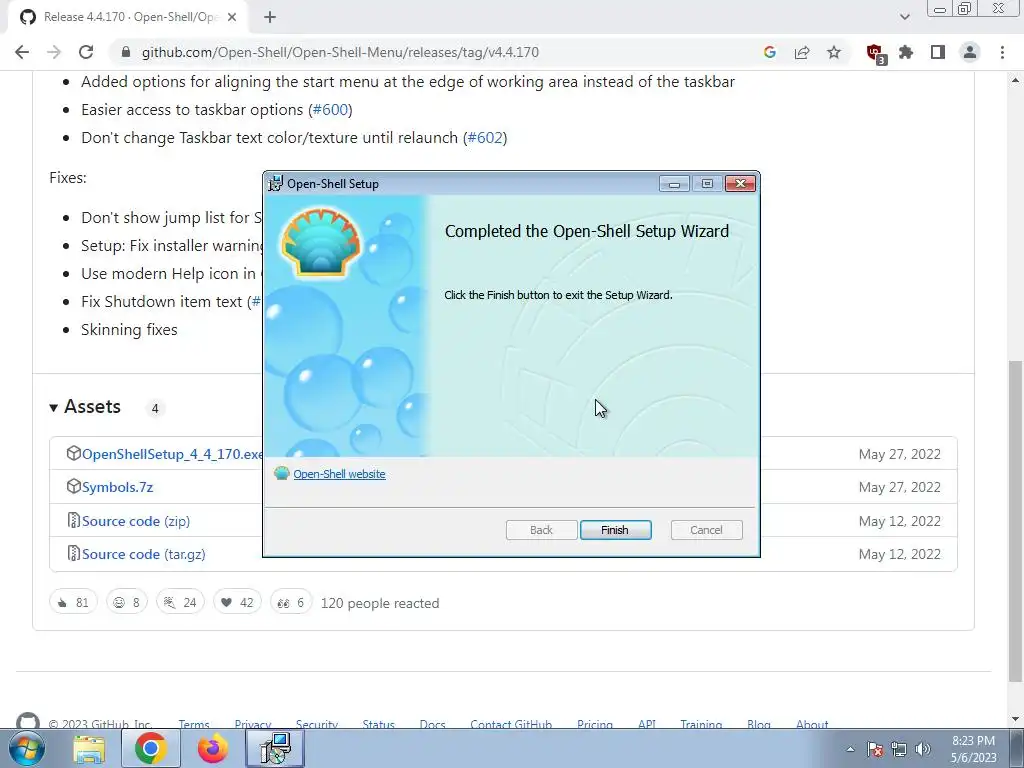
Task: Click laugh reaction with 8
Action: (127, 602)
